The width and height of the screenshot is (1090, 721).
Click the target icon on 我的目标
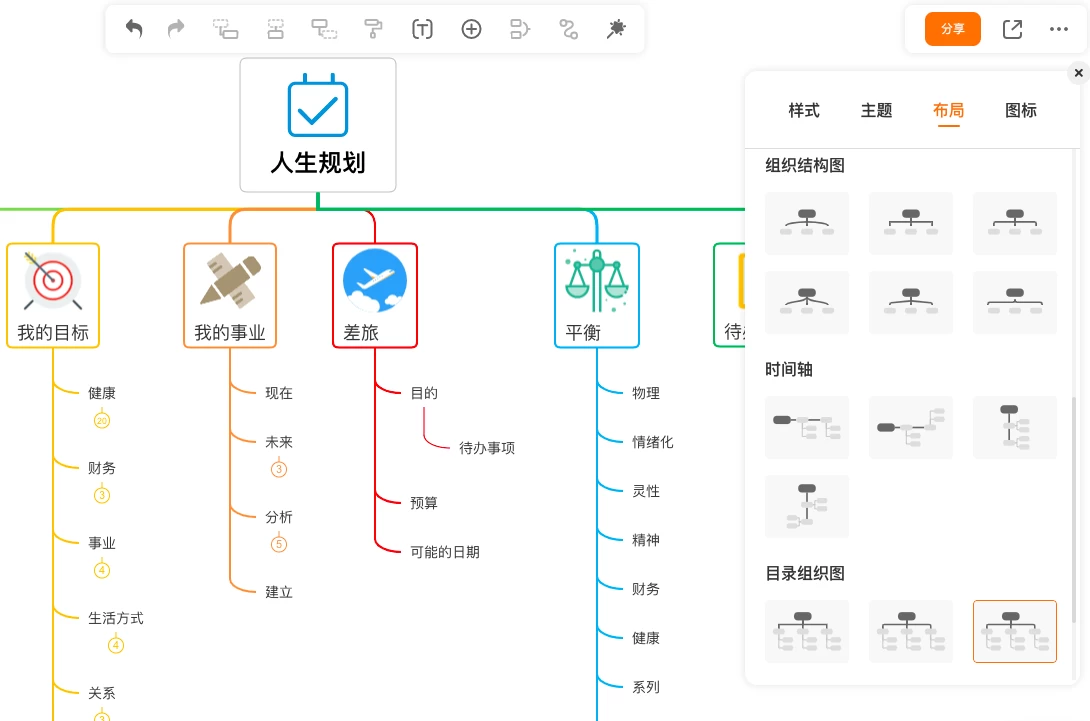[53, 280]
